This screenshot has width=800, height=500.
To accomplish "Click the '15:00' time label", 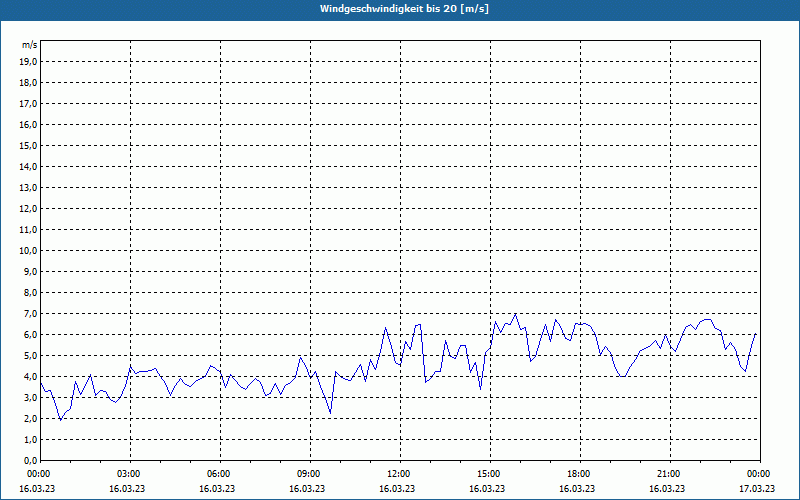I will tap(490, 474).
